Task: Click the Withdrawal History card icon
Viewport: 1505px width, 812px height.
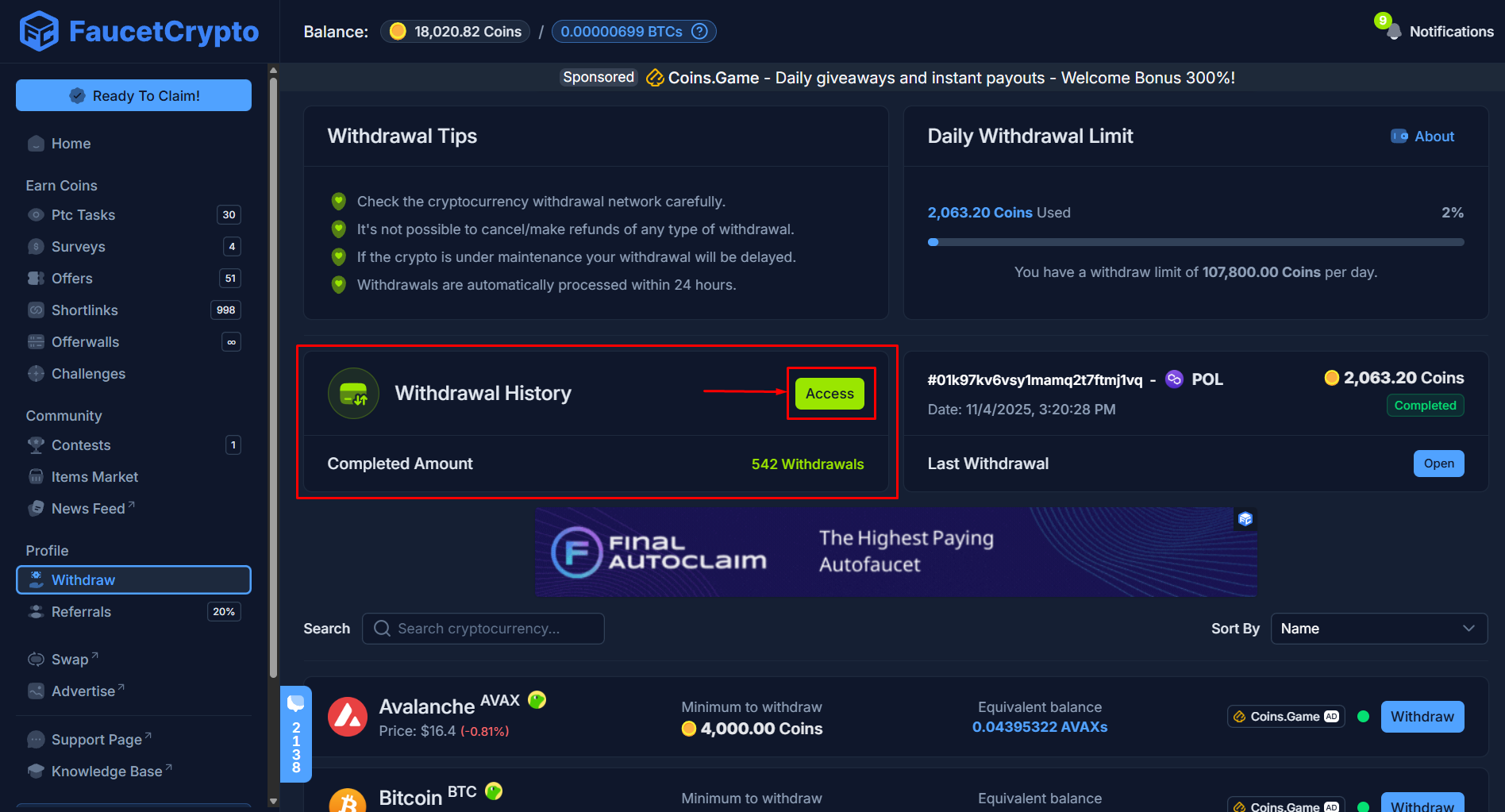Action: tap(353, 393)
